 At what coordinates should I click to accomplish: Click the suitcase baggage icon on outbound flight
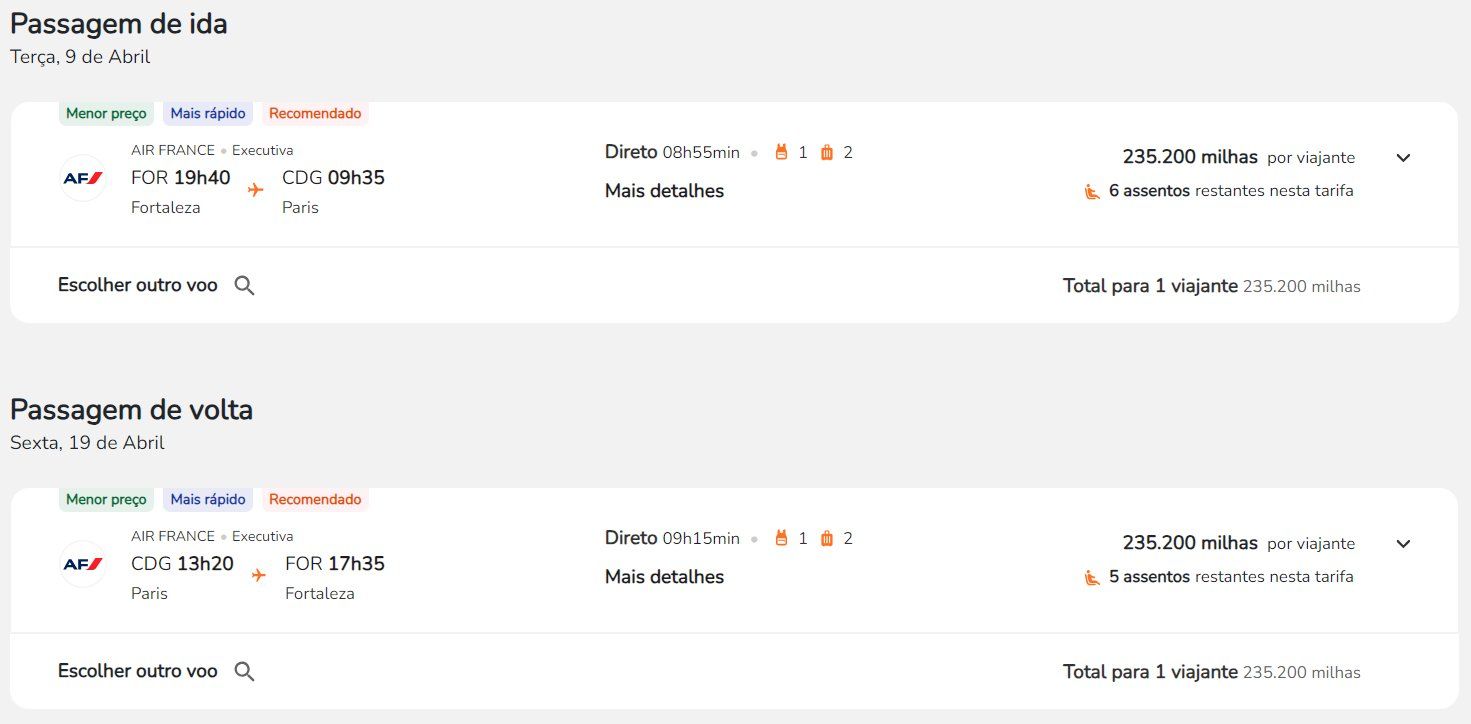coord(827,152)
